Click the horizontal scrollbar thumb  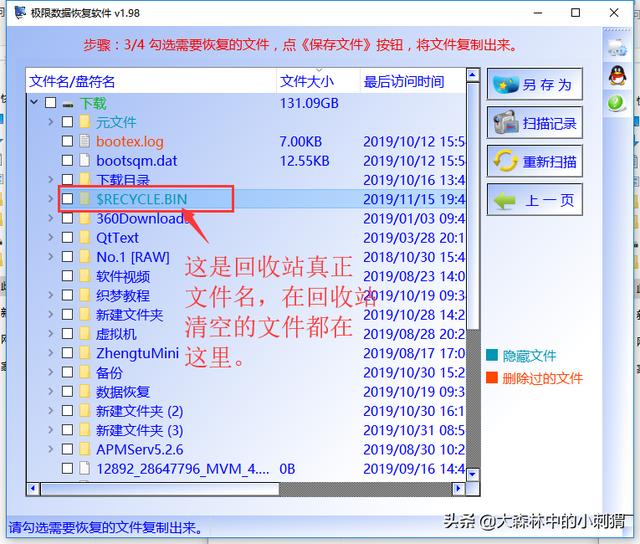click(160, 488)
